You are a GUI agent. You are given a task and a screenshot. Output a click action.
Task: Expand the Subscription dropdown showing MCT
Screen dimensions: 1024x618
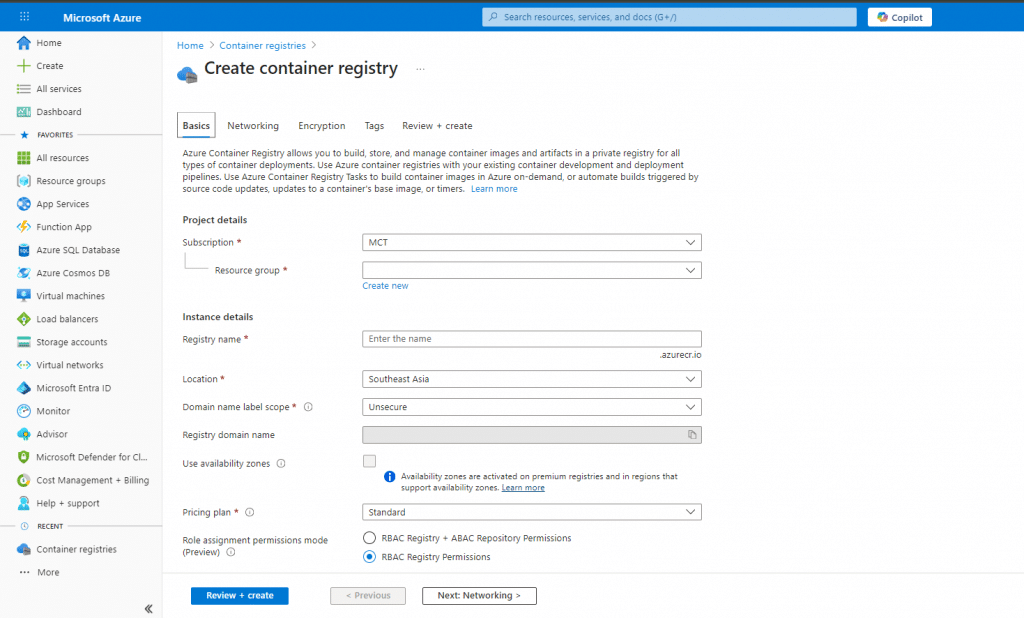point(531,242)
